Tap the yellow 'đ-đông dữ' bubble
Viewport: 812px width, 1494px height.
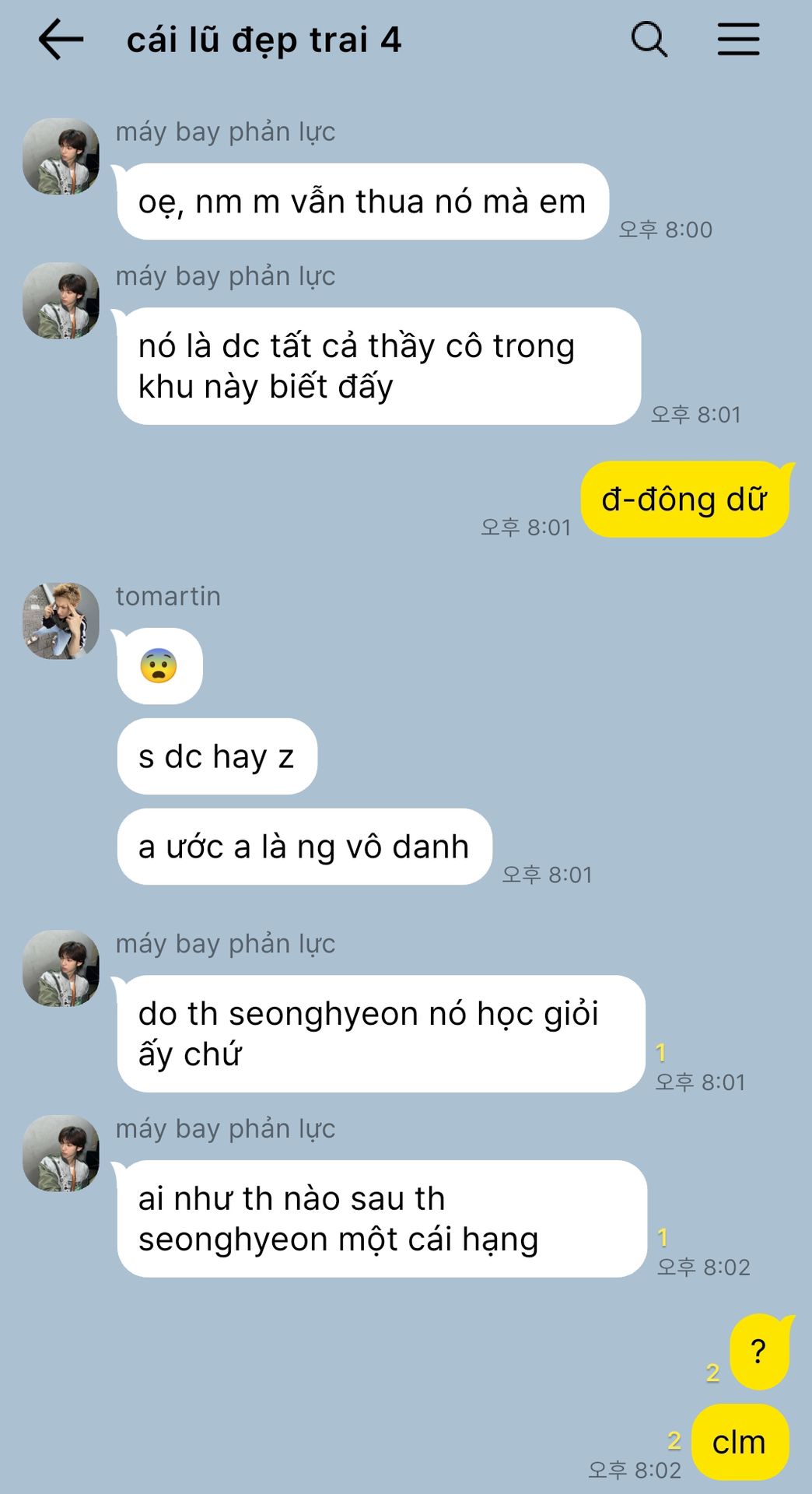click(685, 500)
